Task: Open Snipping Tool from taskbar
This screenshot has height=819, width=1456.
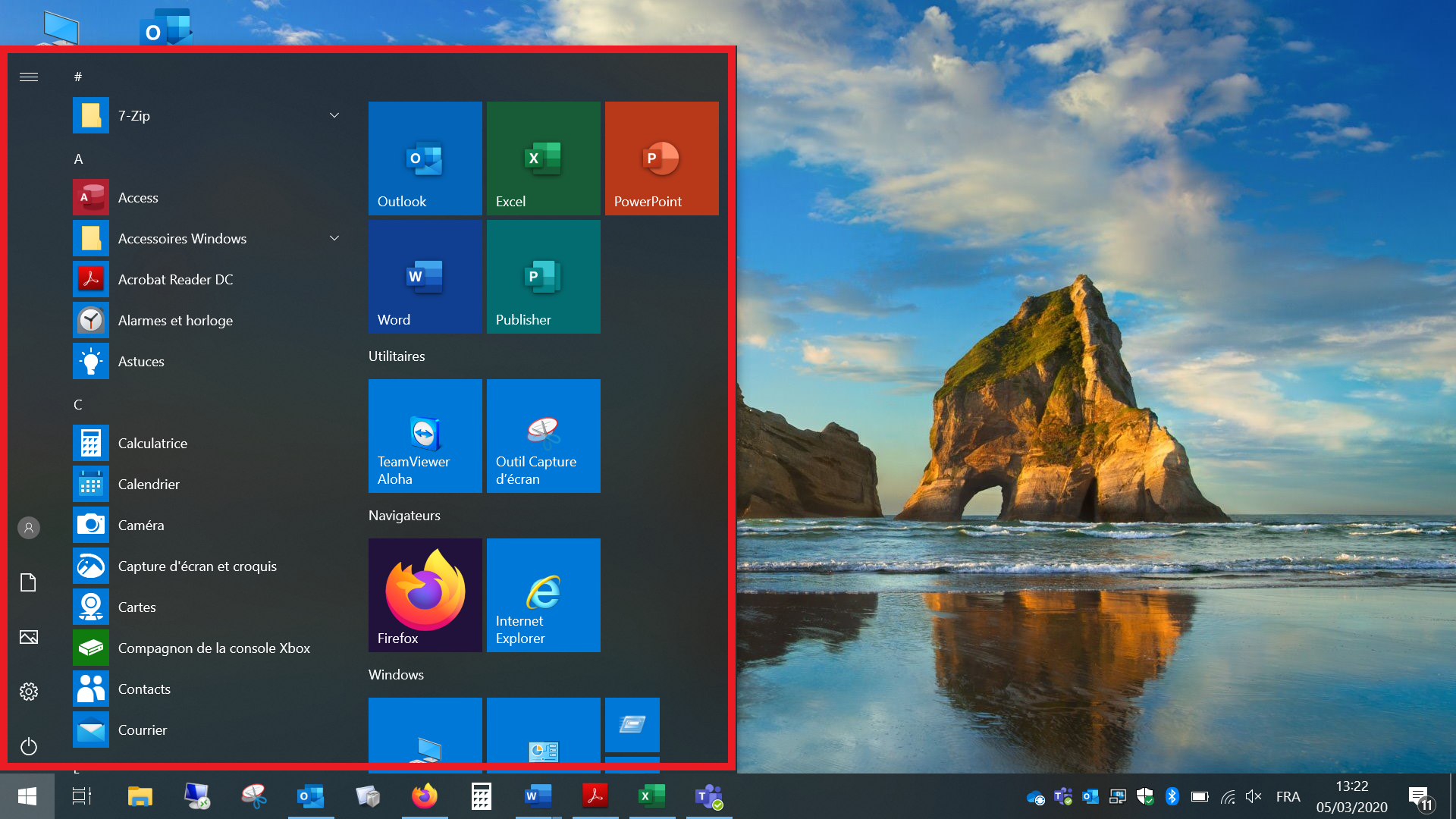Action: 254,796
